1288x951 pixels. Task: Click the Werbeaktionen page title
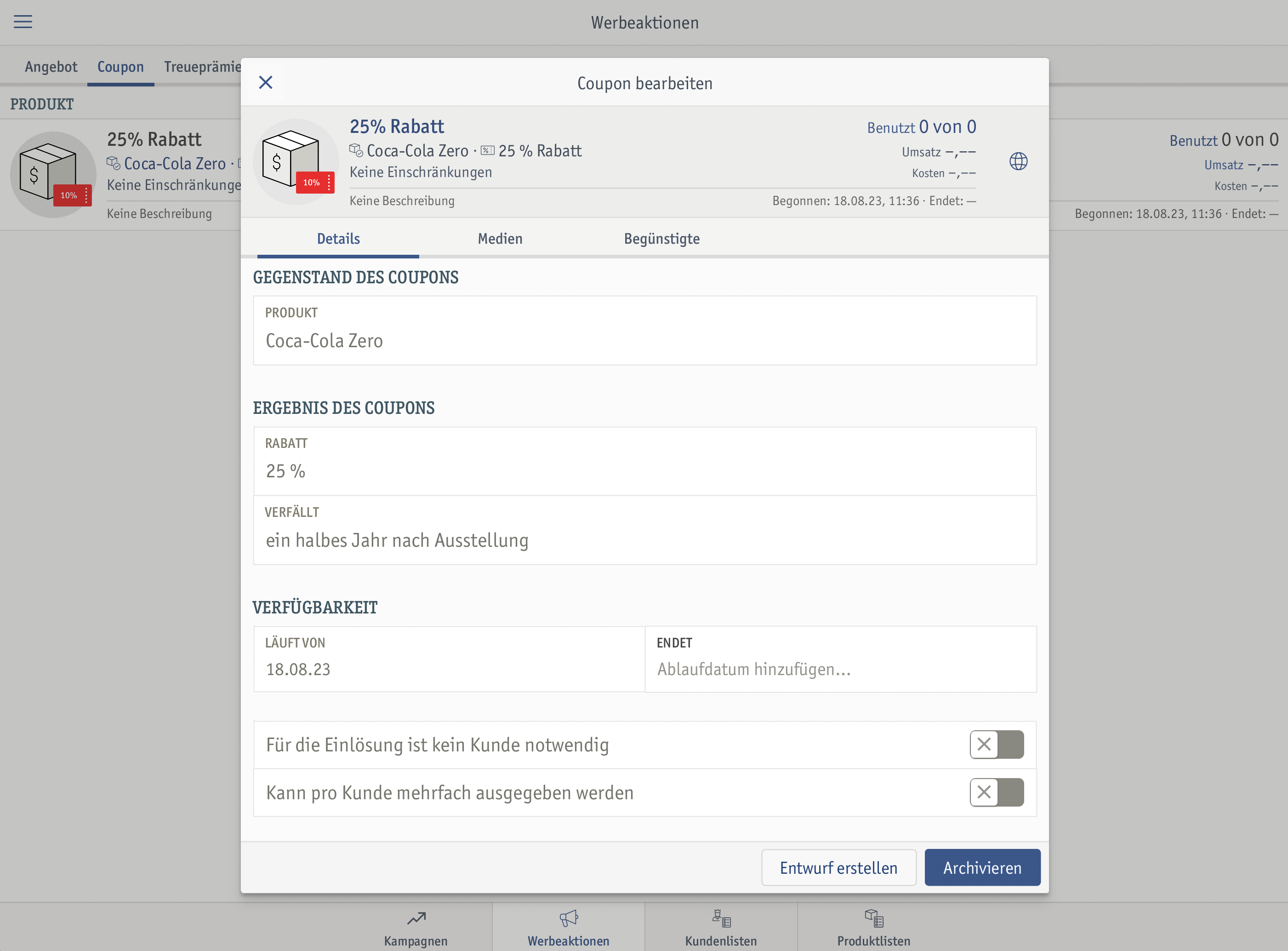645,23
